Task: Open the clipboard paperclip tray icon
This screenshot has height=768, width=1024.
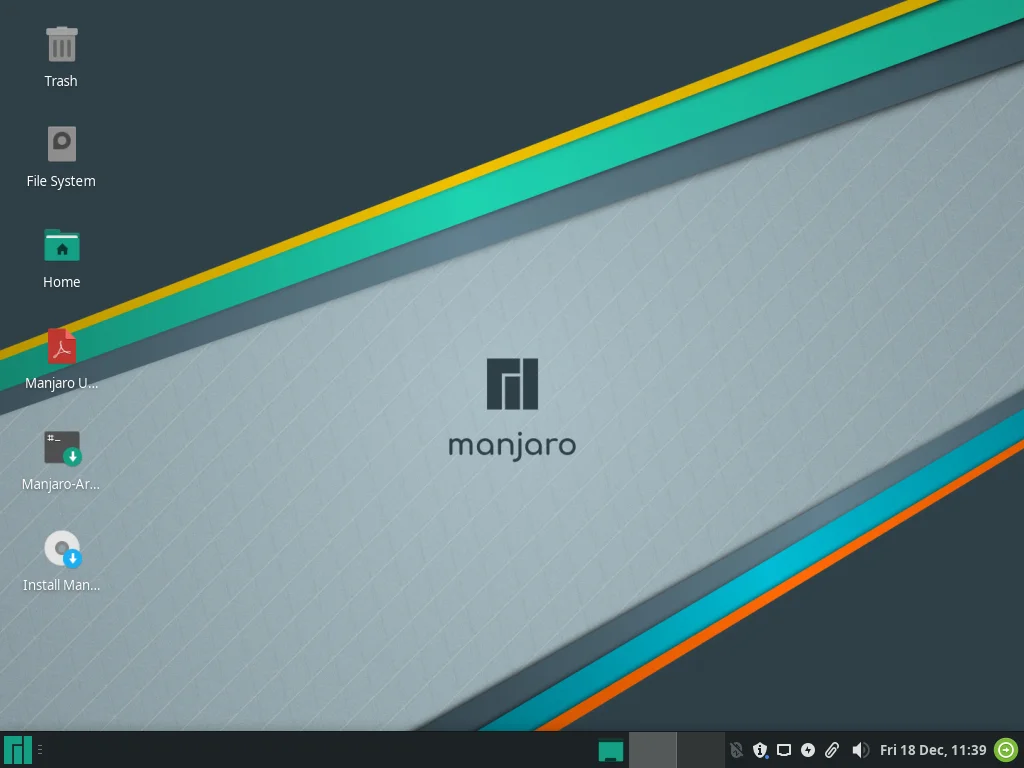Action: pos(831,750)
